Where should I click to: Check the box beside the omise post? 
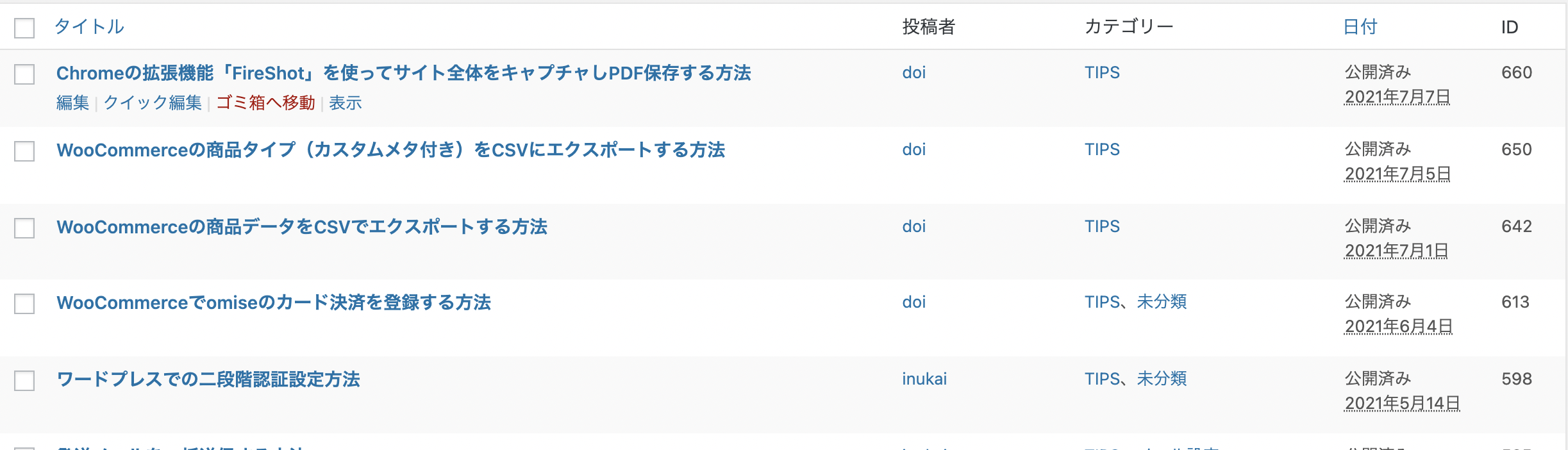coord(24,304)
